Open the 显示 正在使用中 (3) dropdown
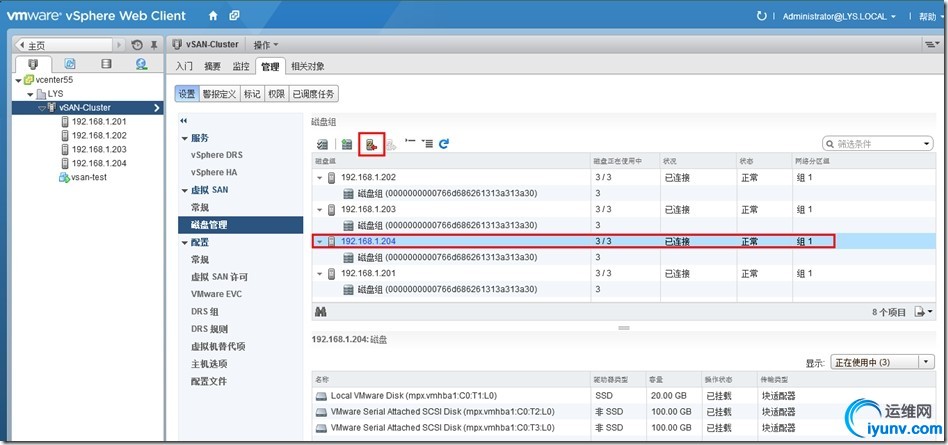 [883, 362]
